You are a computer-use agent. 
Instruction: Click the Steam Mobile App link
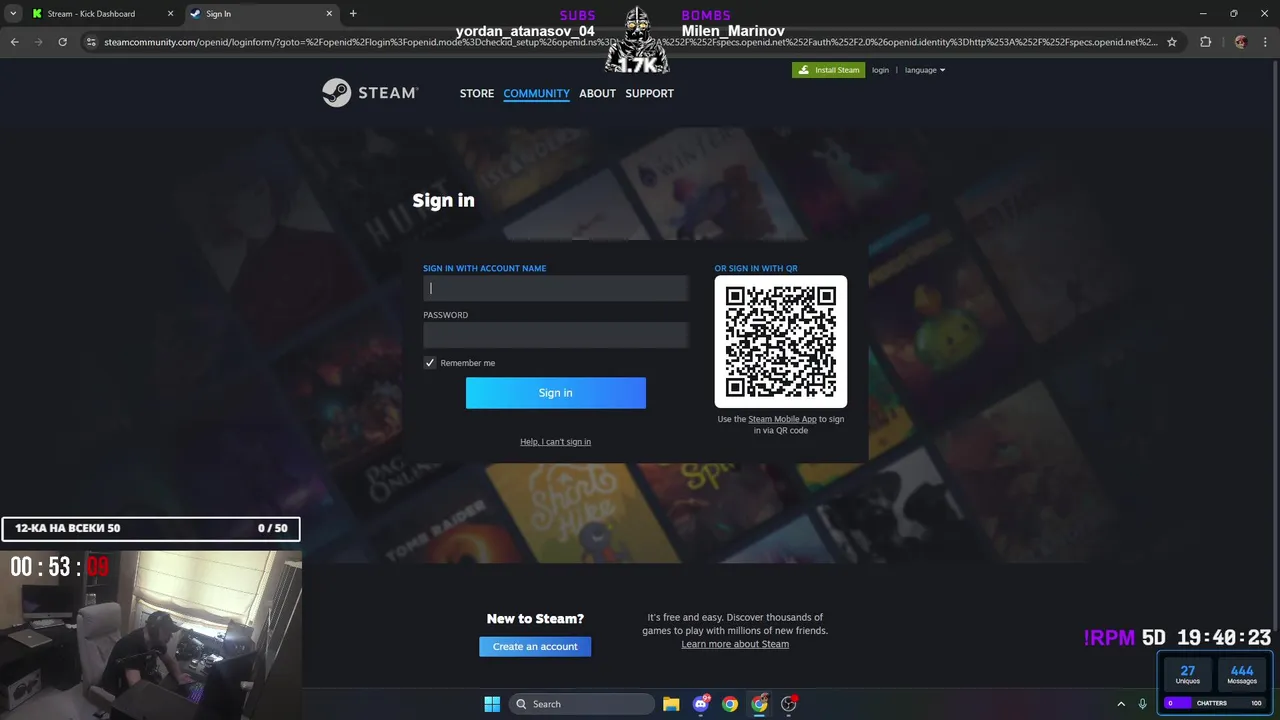782,419
